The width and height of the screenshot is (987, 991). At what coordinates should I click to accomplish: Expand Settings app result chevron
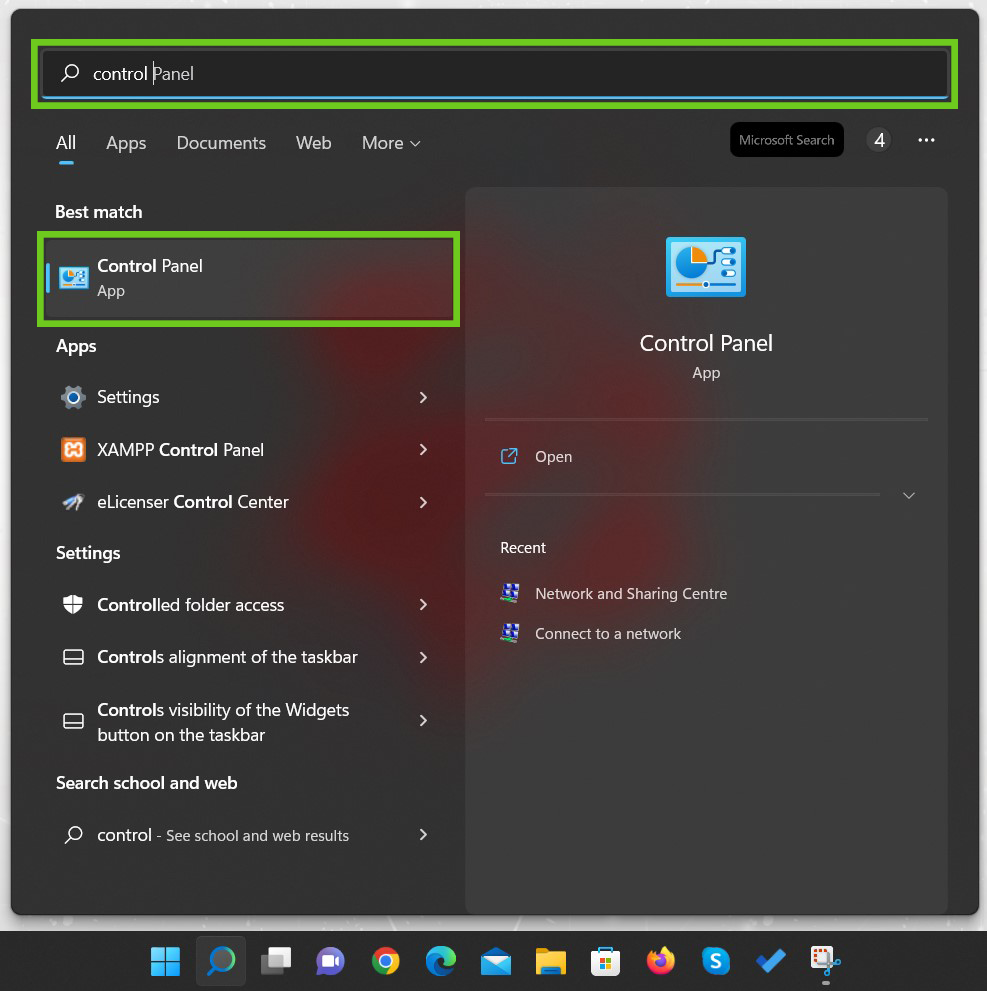coord(423,398)
